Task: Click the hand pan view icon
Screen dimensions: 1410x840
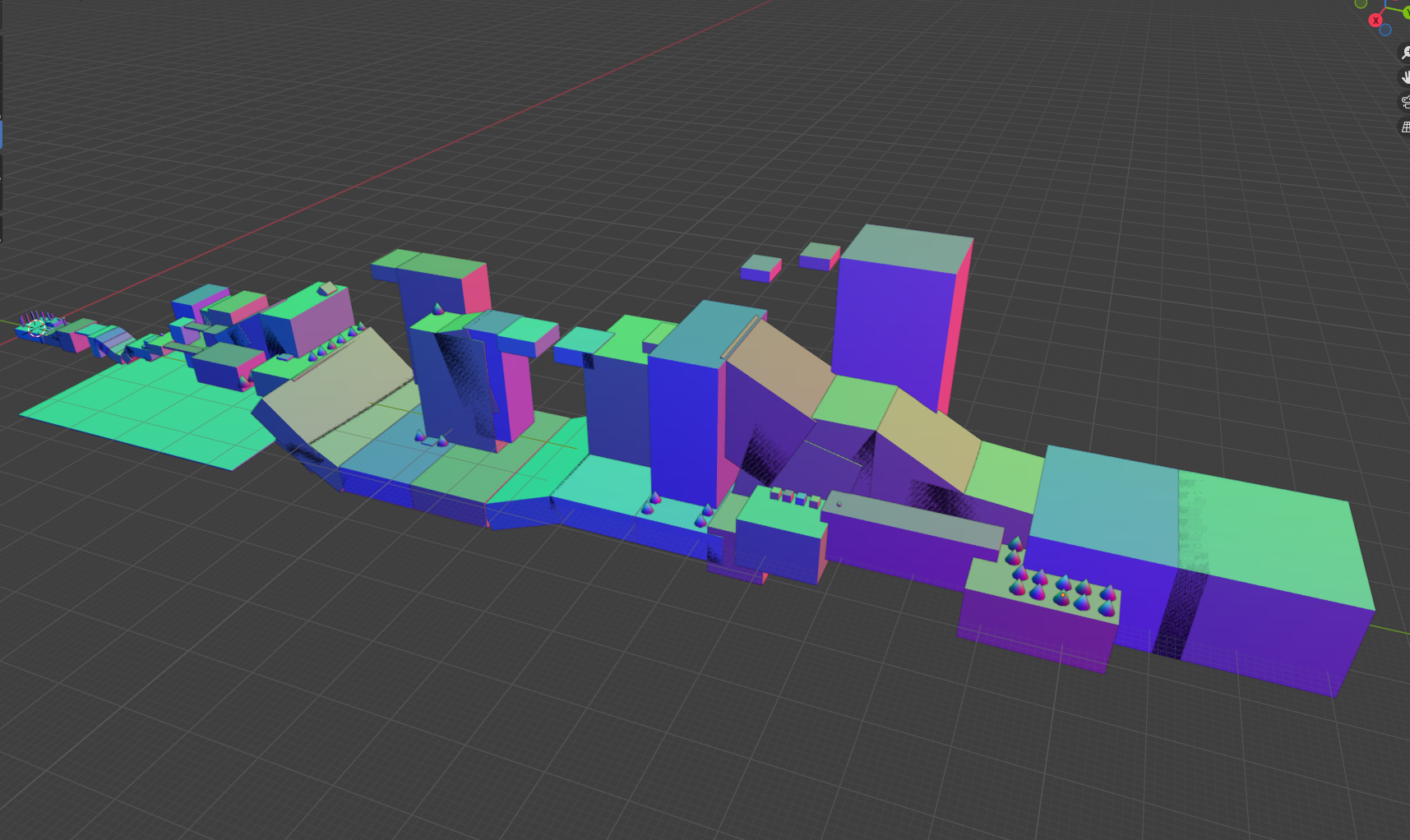Action: [x=1405, y=77]
